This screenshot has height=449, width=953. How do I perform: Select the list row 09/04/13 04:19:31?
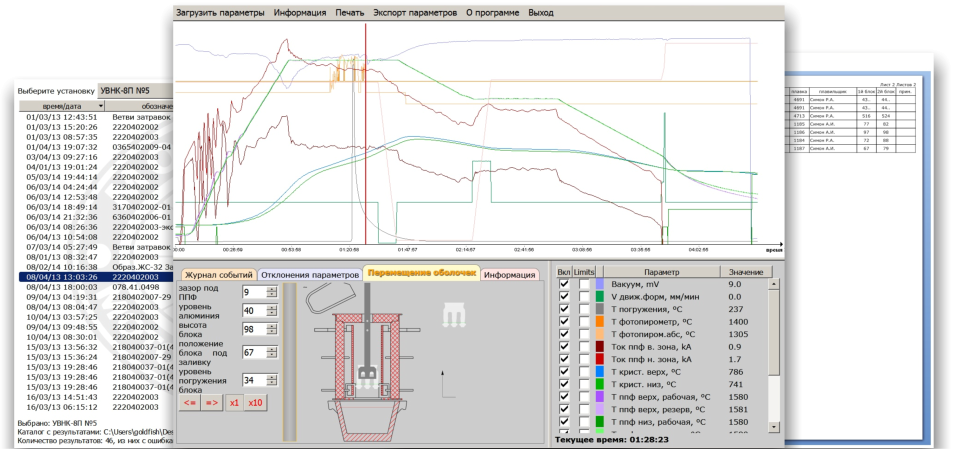pos(96,296)
